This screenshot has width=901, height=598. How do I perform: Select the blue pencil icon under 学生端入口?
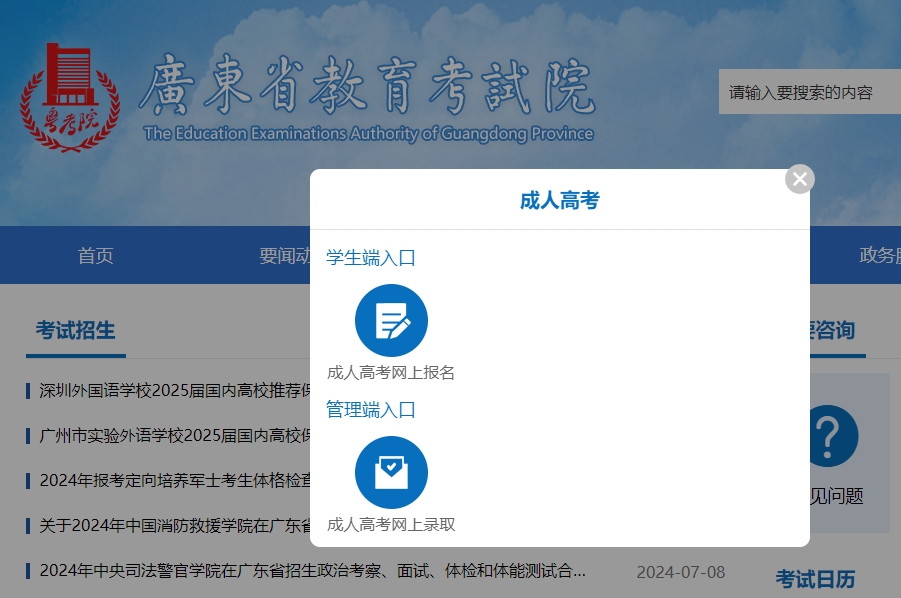[391, 320]
